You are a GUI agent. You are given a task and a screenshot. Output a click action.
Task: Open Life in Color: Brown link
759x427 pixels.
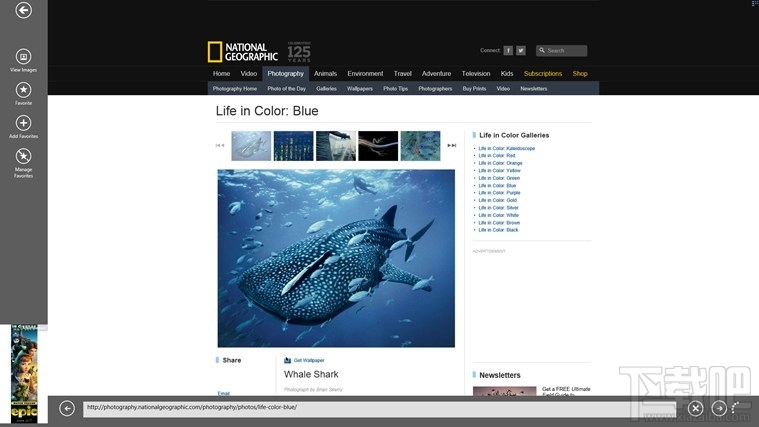coord(499,223)
